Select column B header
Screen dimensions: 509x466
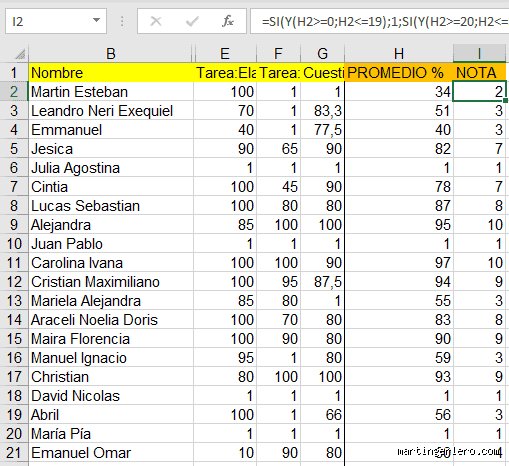111,53
